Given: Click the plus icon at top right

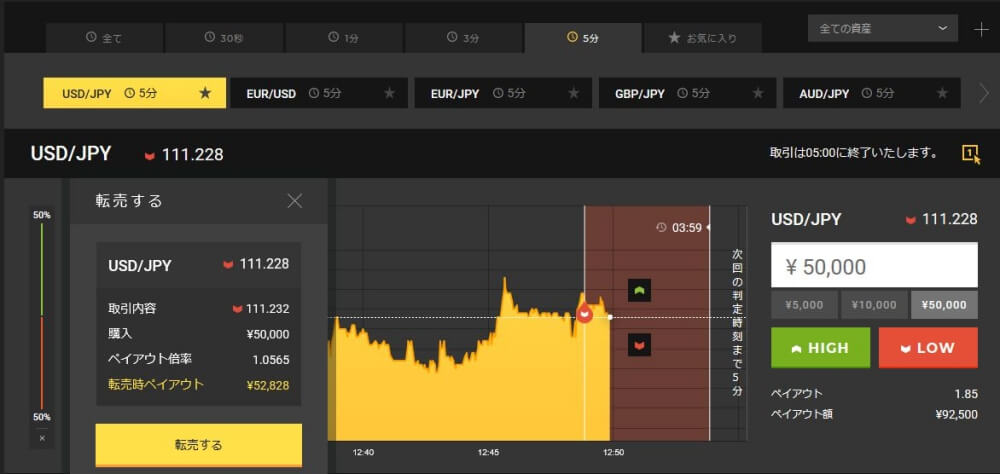Looking at the screenshot, I should coord(982,29).
